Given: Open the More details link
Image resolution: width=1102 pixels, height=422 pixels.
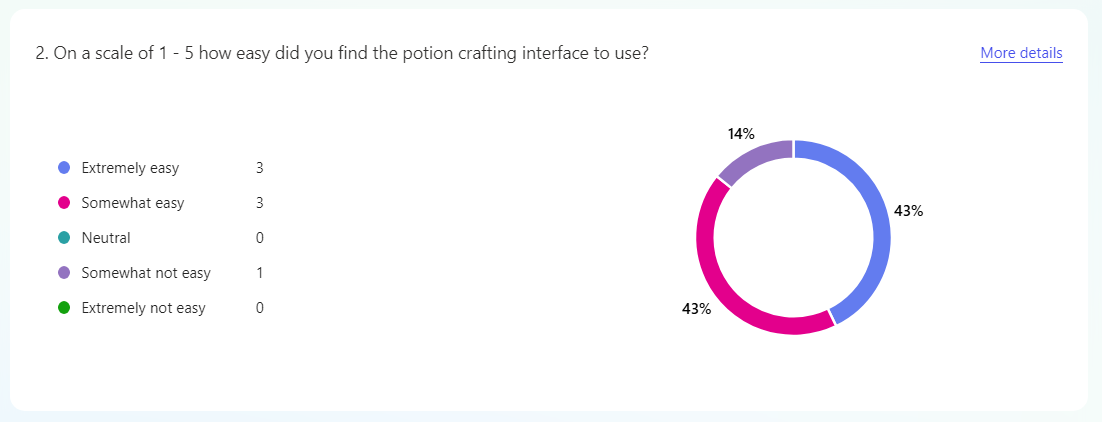Looking at the screenshot, I should point(1021,53).
